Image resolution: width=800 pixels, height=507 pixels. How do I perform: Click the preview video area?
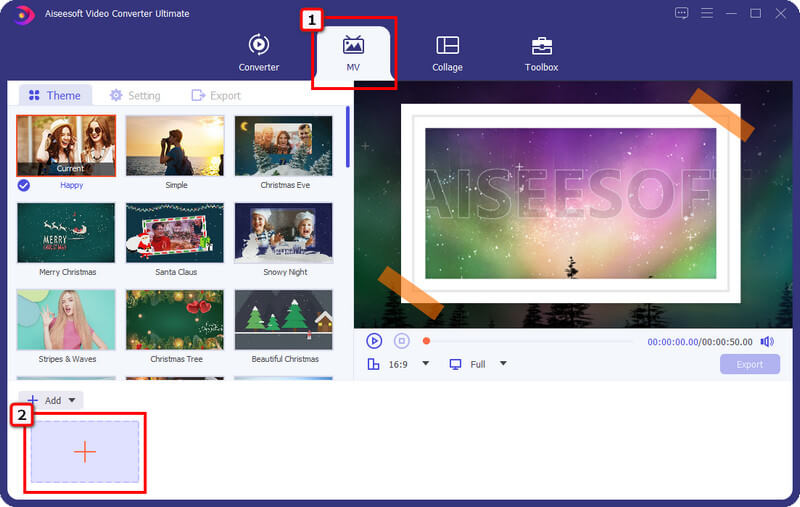click(573, 204)
